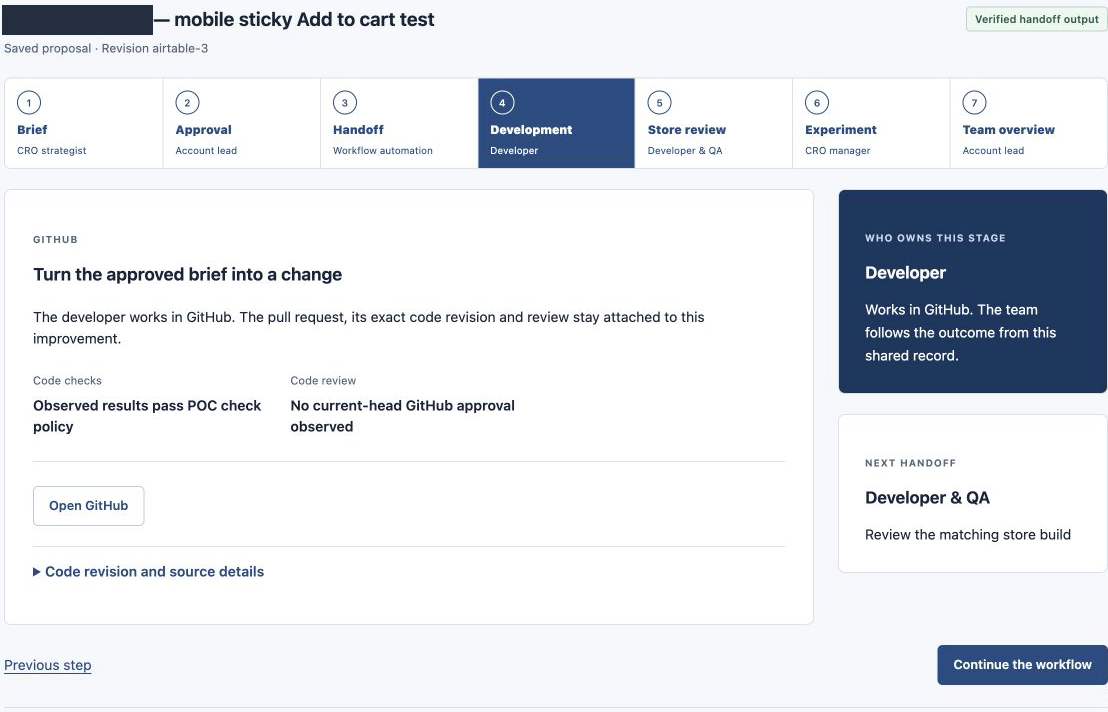Click step number 7 circle icon

tap(974, 102)
